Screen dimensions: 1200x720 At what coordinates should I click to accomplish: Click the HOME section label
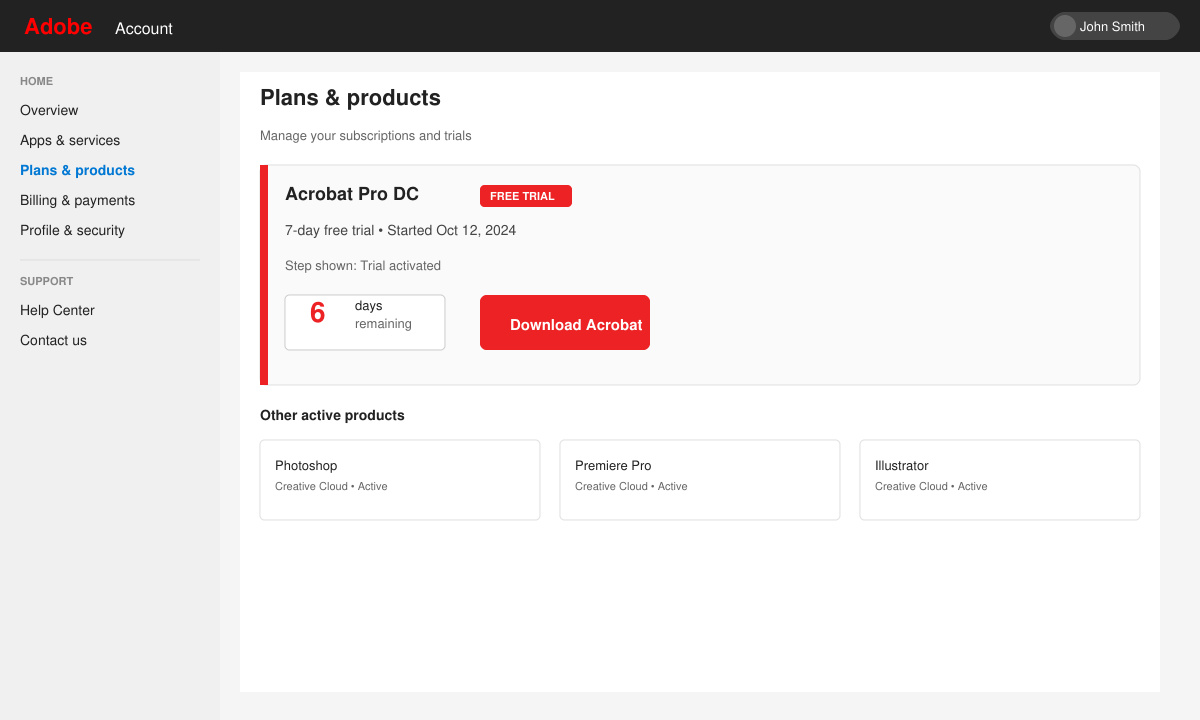coord(36,81)
